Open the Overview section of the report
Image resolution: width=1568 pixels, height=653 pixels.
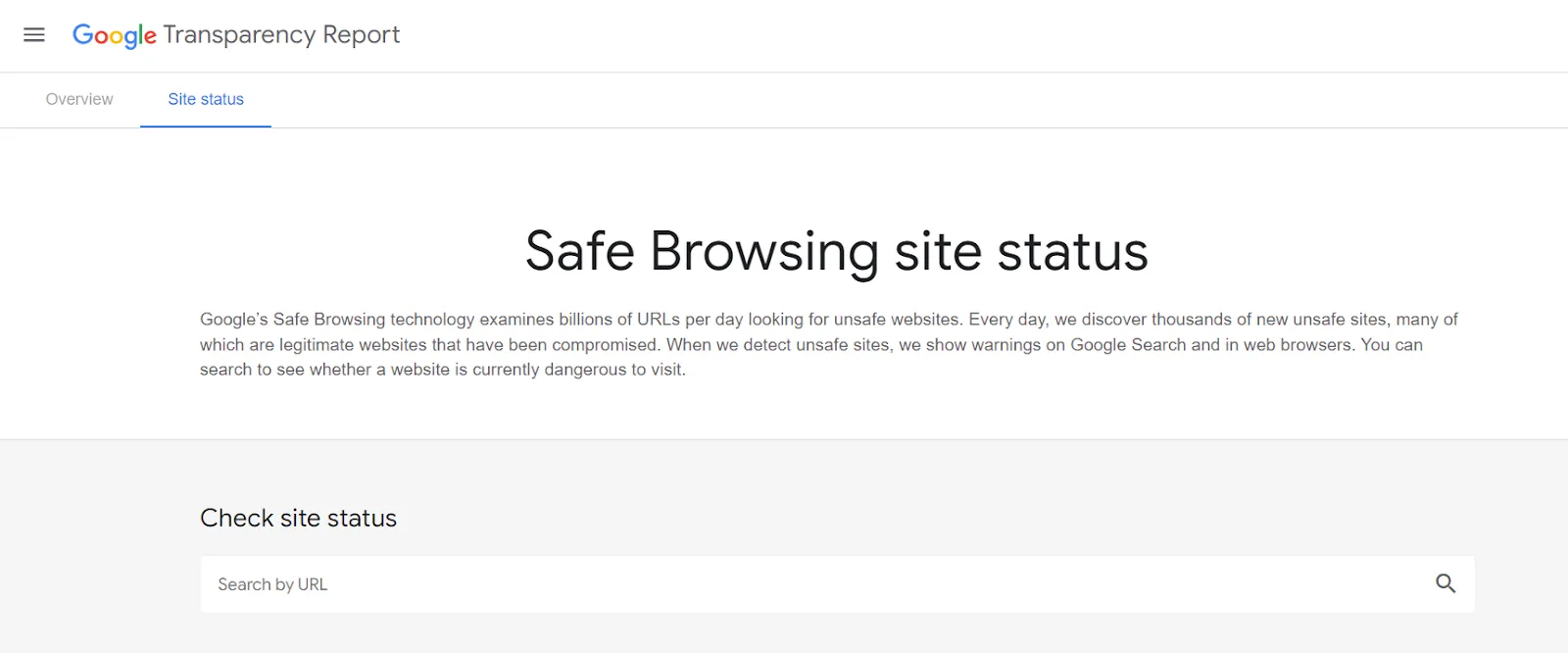point(78,99)
